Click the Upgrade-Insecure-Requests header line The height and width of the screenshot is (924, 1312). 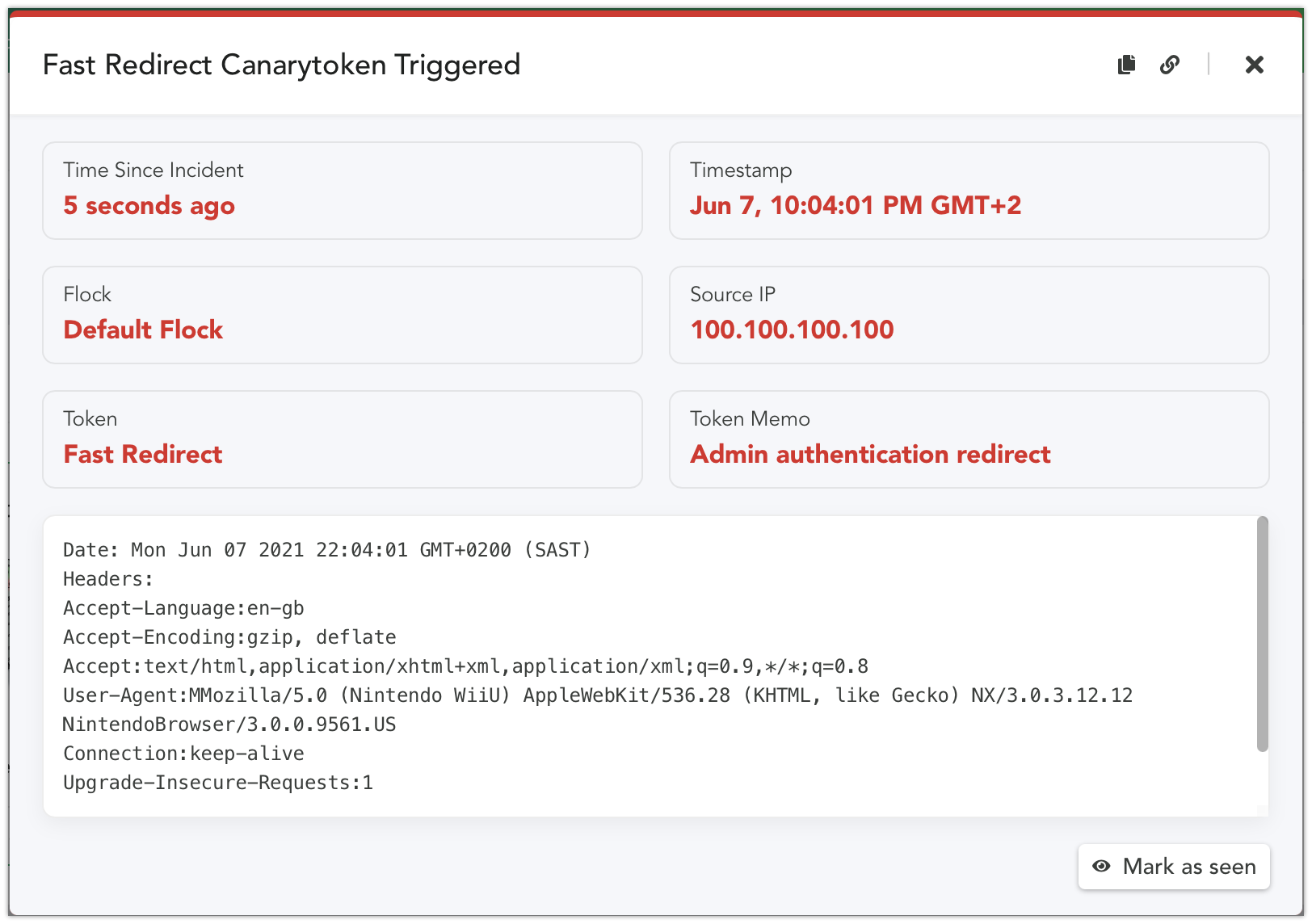(x=218, y=783)
